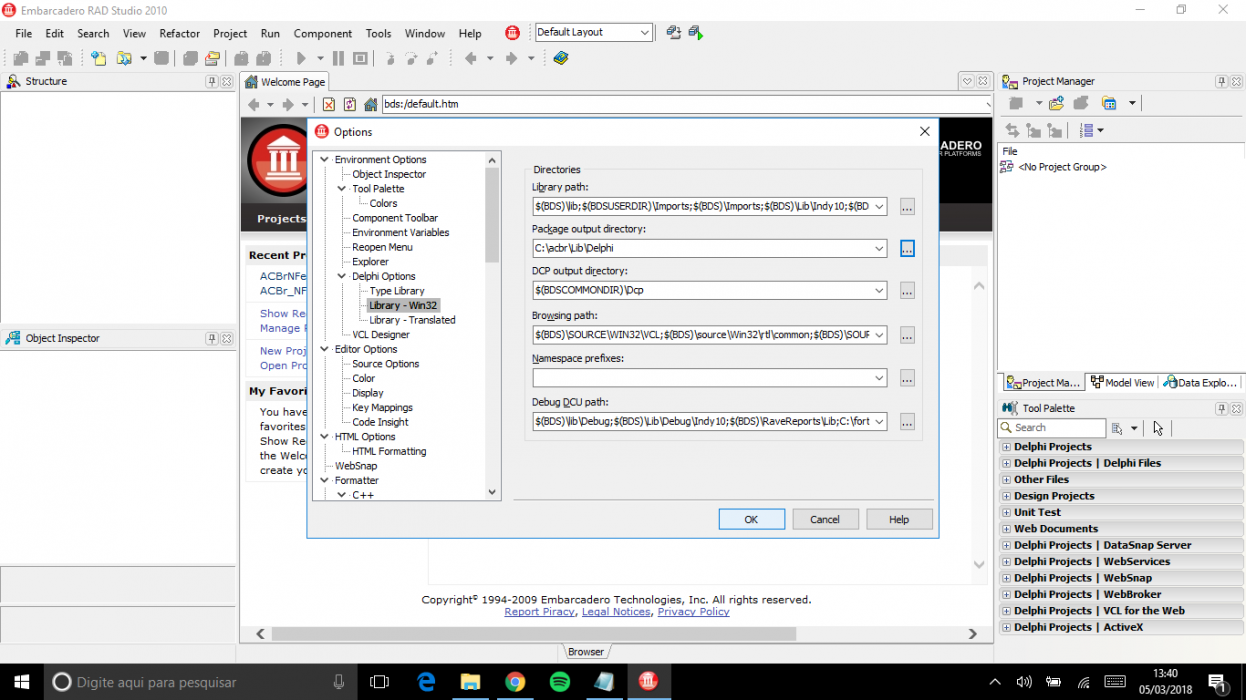
Task: Click the help book toolbar icon
Action: (560, 59)
